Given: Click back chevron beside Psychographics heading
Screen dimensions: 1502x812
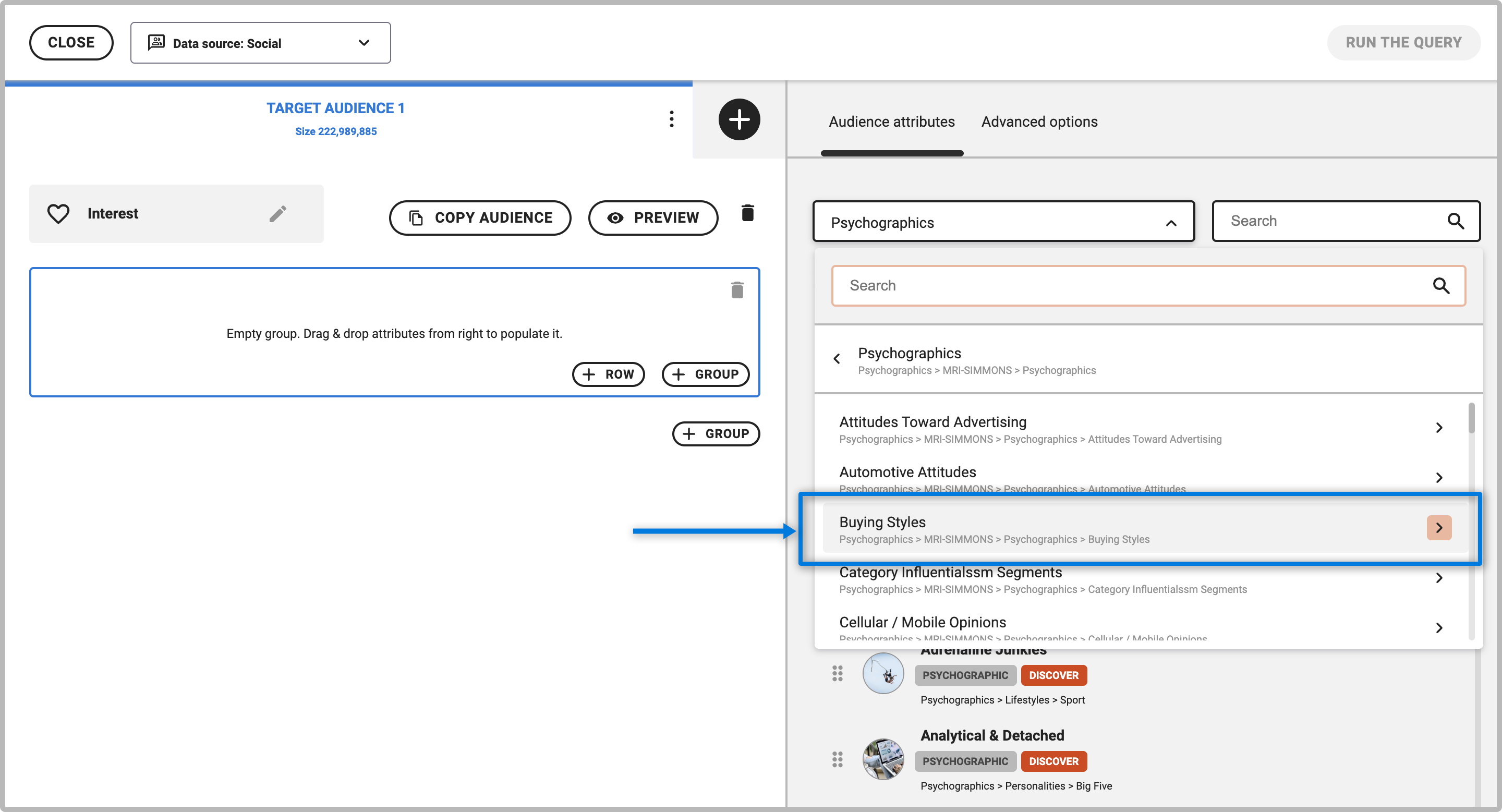Looking at the screenshot, I should 837,358.
